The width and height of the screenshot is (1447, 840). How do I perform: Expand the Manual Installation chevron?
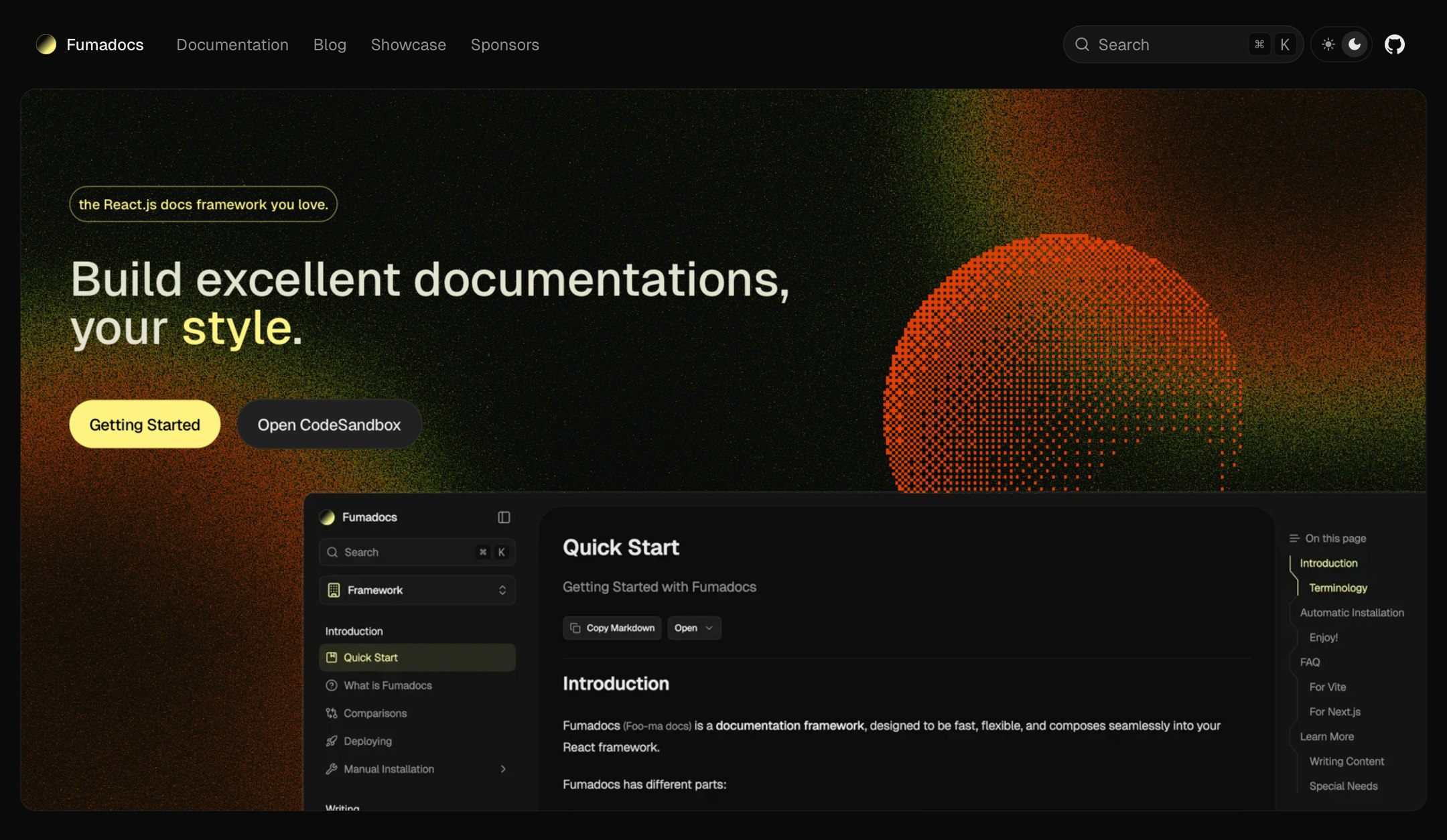(x=503, y=769)
